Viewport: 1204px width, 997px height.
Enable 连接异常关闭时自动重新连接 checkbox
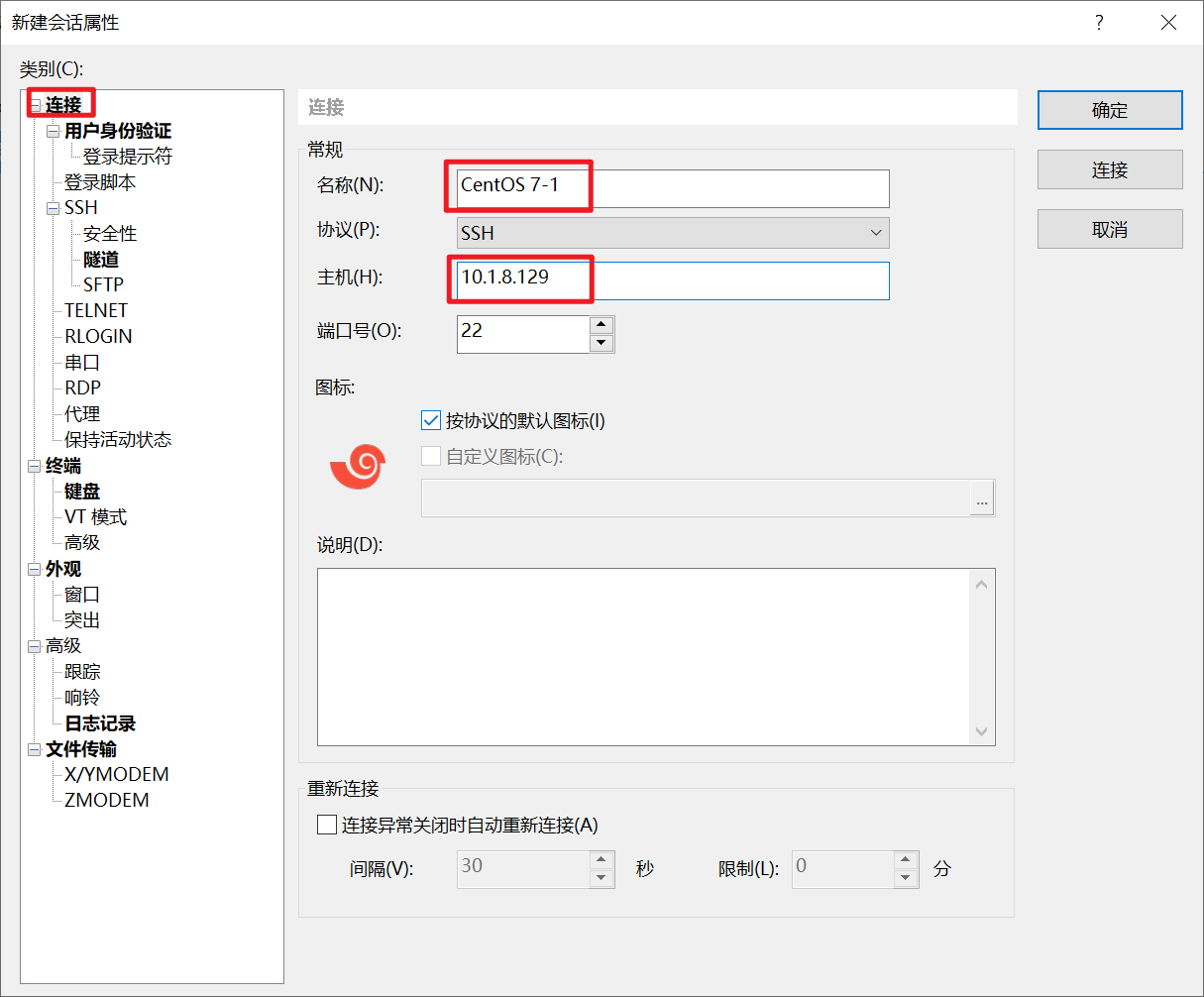pos(327,825)
